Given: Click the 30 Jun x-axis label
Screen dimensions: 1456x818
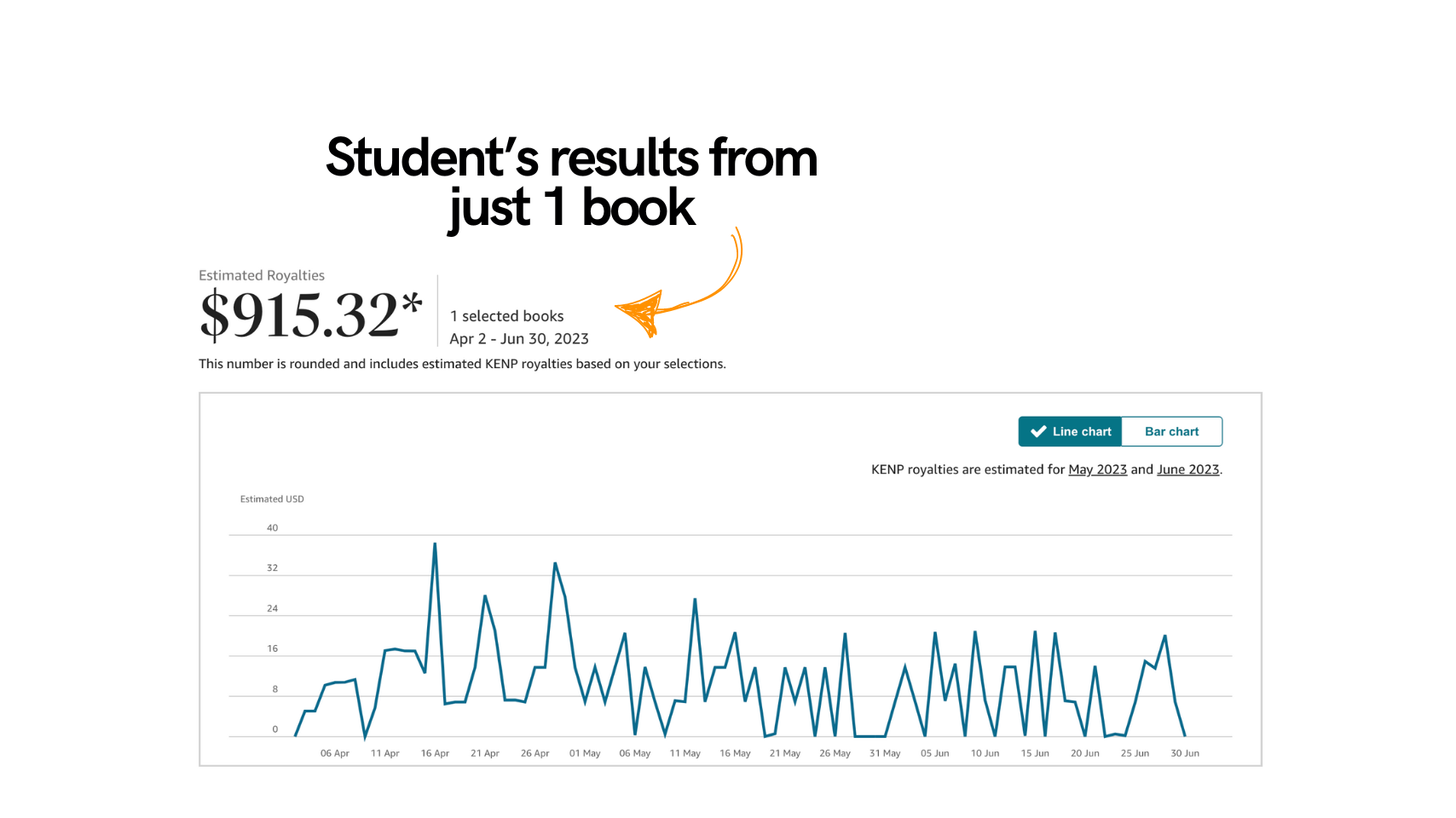Looking at the screenshot, I should [1185, 753].
